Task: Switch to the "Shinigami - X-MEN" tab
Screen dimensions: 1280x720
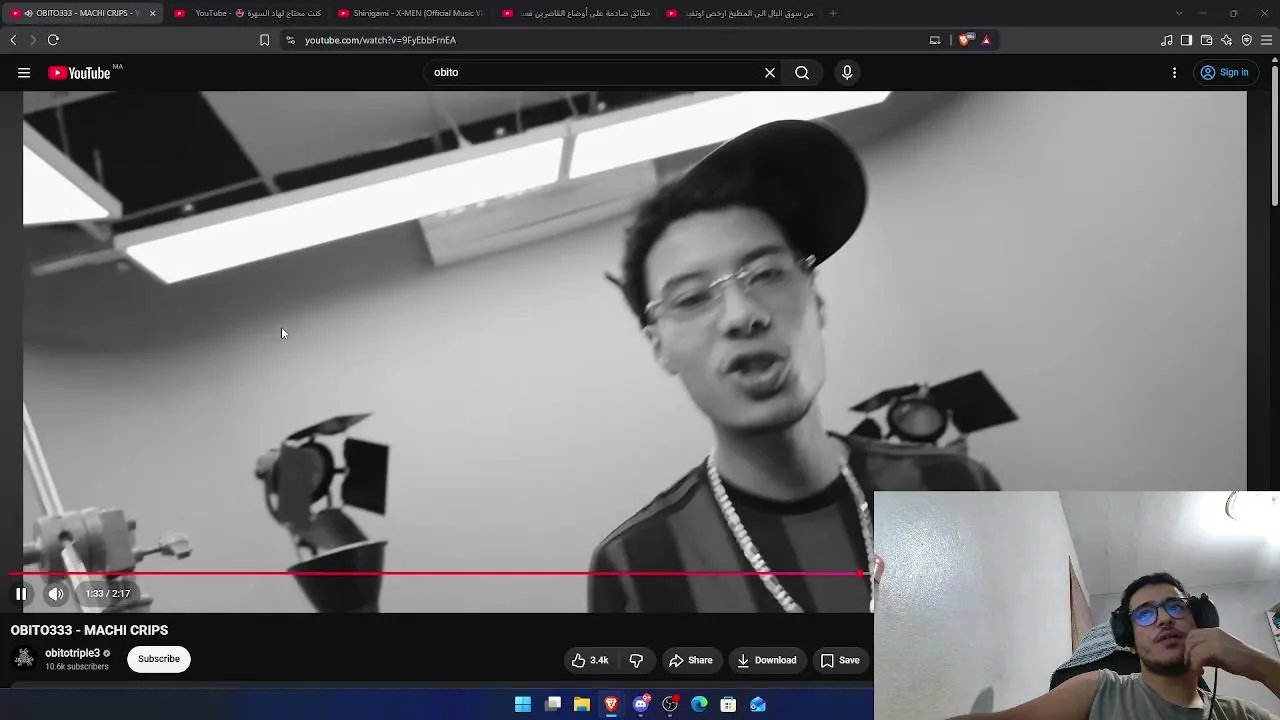Action: (410, 13)
